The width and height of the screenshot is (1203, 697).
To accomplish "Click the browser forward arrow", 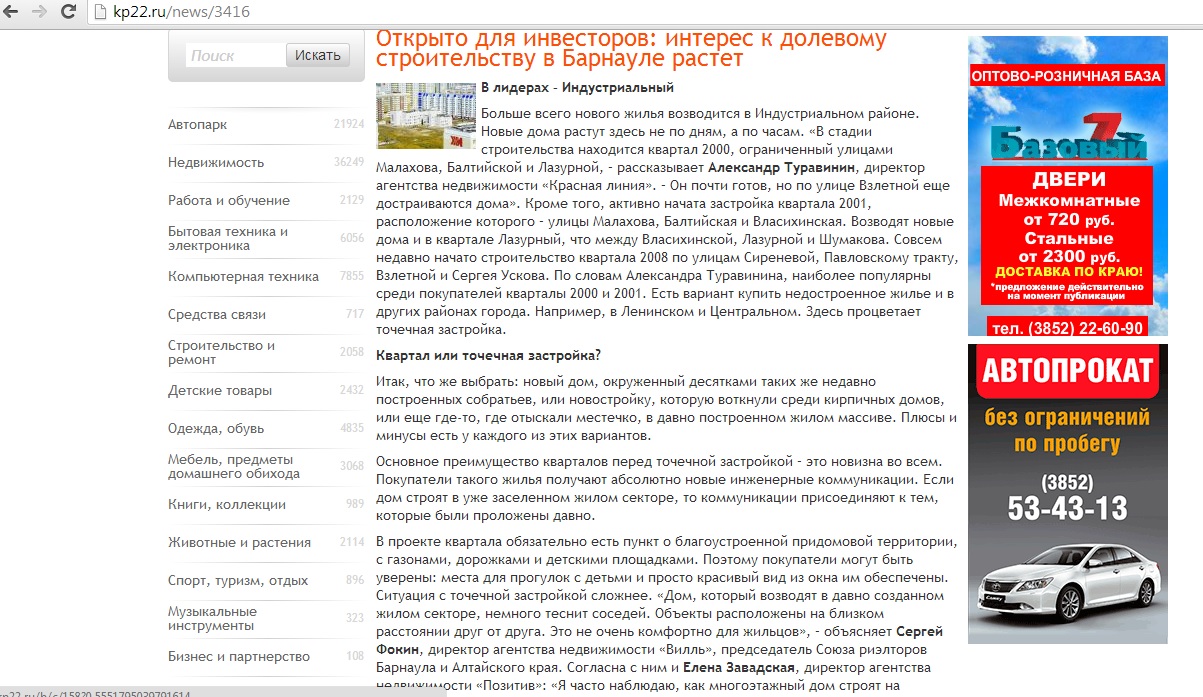I will [x=41, y=12].
